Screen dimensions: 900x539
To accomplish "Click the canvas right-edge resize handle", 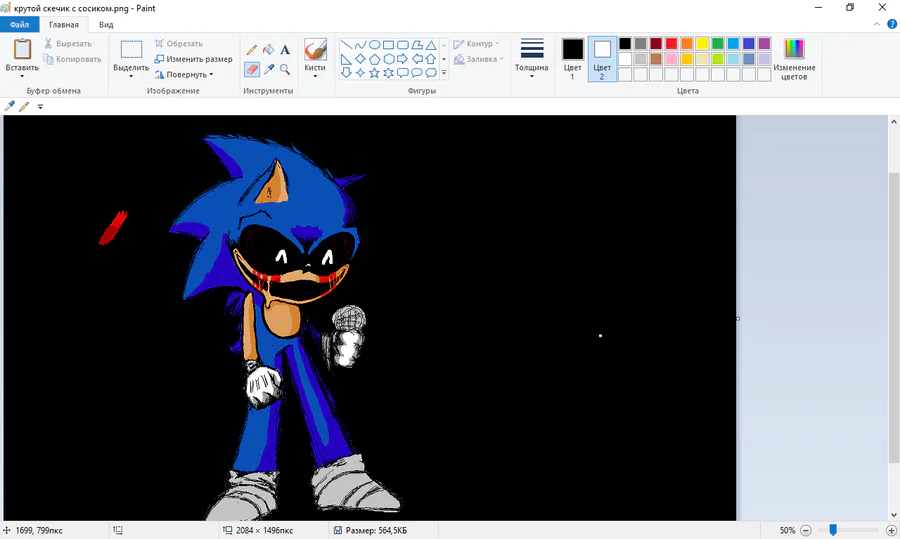I will tap(738, 319).
